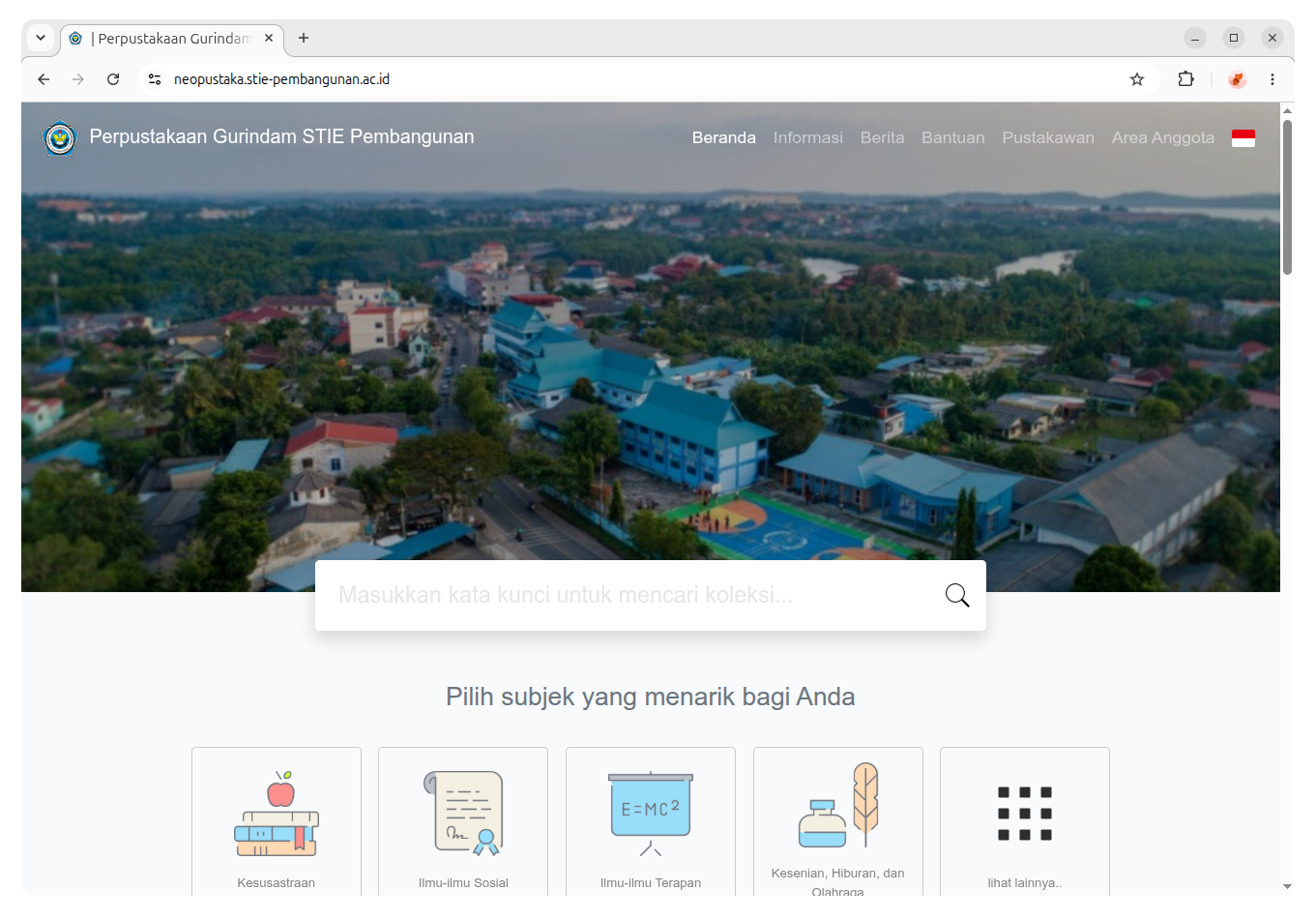The height and width of the screenshot is (920, 1316).
Task: Open the browser profile avatar
Action: pos(1237,79)
